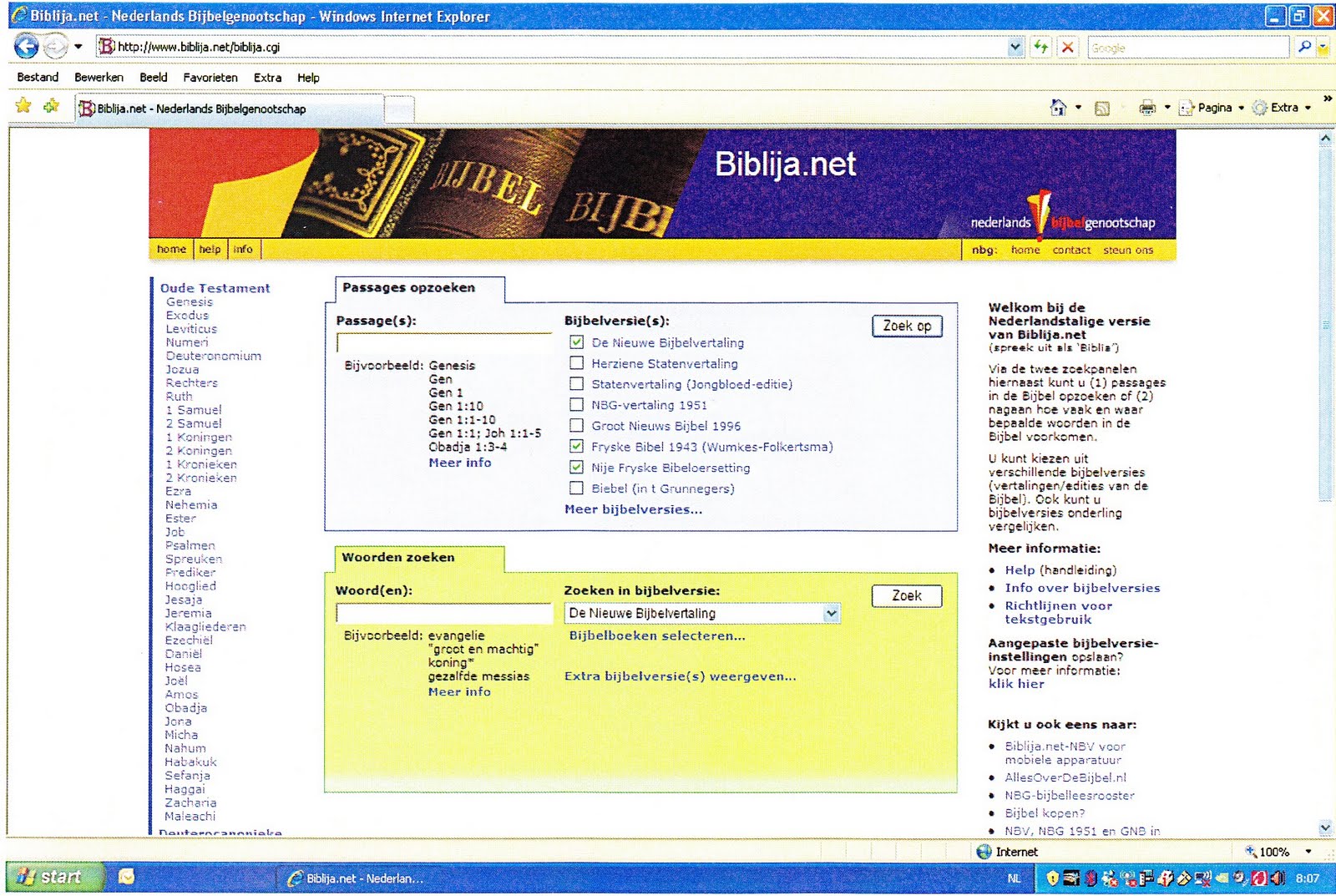Click the zoom magnifier icon showing 100%
The height and width of the screenshot is (896, 1336).
coord(1252,852)
